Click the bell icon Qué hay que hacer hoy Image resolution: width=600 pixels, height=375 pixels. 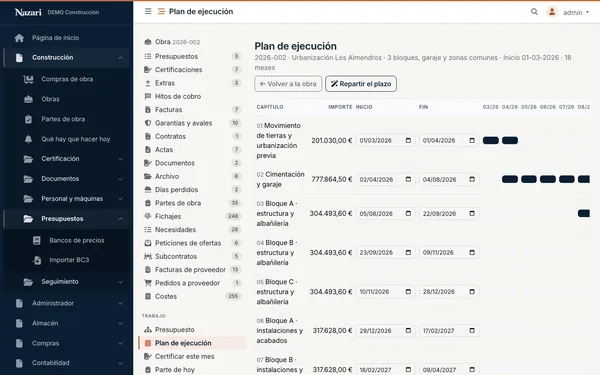point(28,139)
